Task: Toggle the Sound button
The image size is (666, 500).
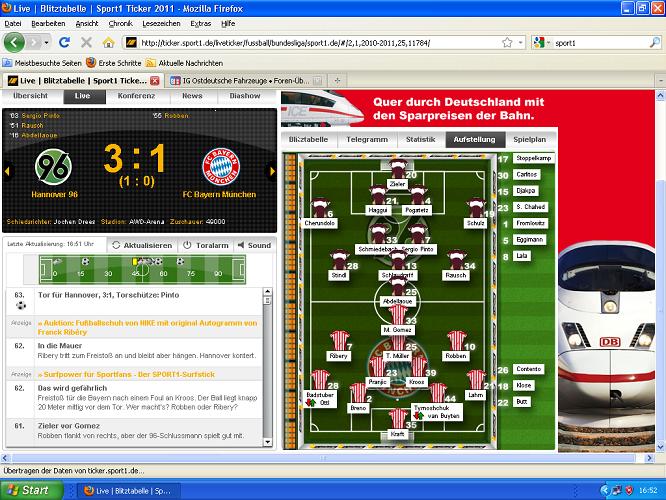Action: pos(254,246)
